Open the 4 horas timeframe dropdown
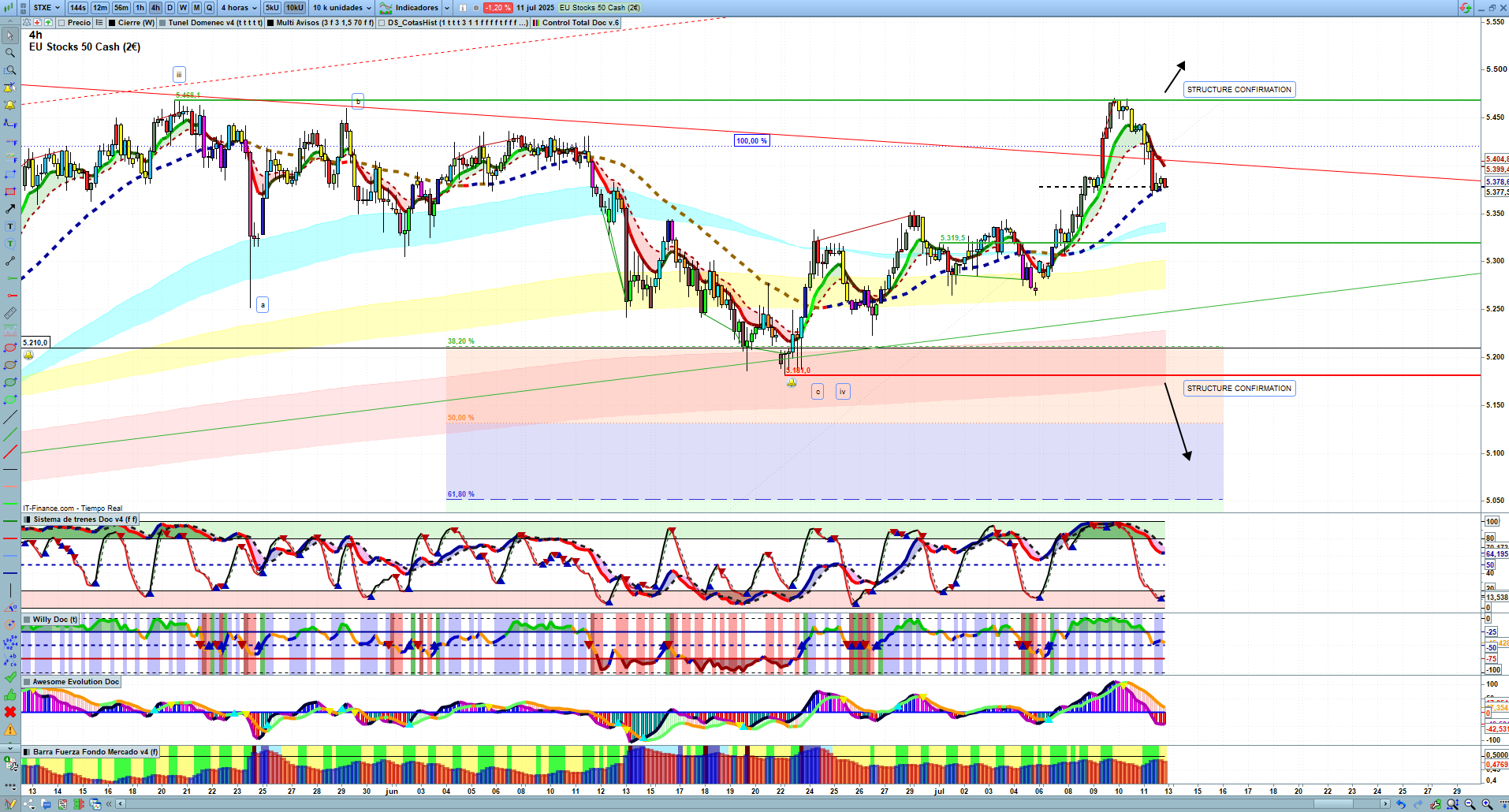 [239, 8]
